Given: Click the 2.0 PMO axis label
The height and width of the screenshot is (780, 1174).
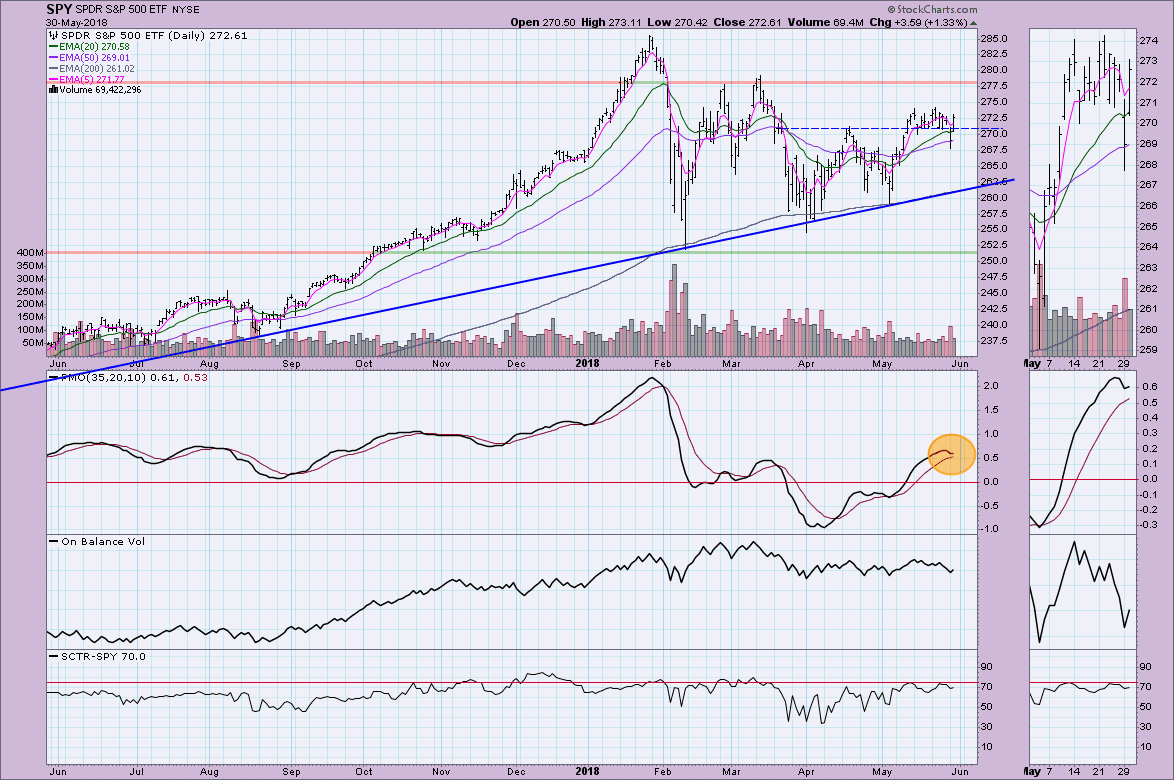Looking at the screenshot, I should tap(991, 386).
